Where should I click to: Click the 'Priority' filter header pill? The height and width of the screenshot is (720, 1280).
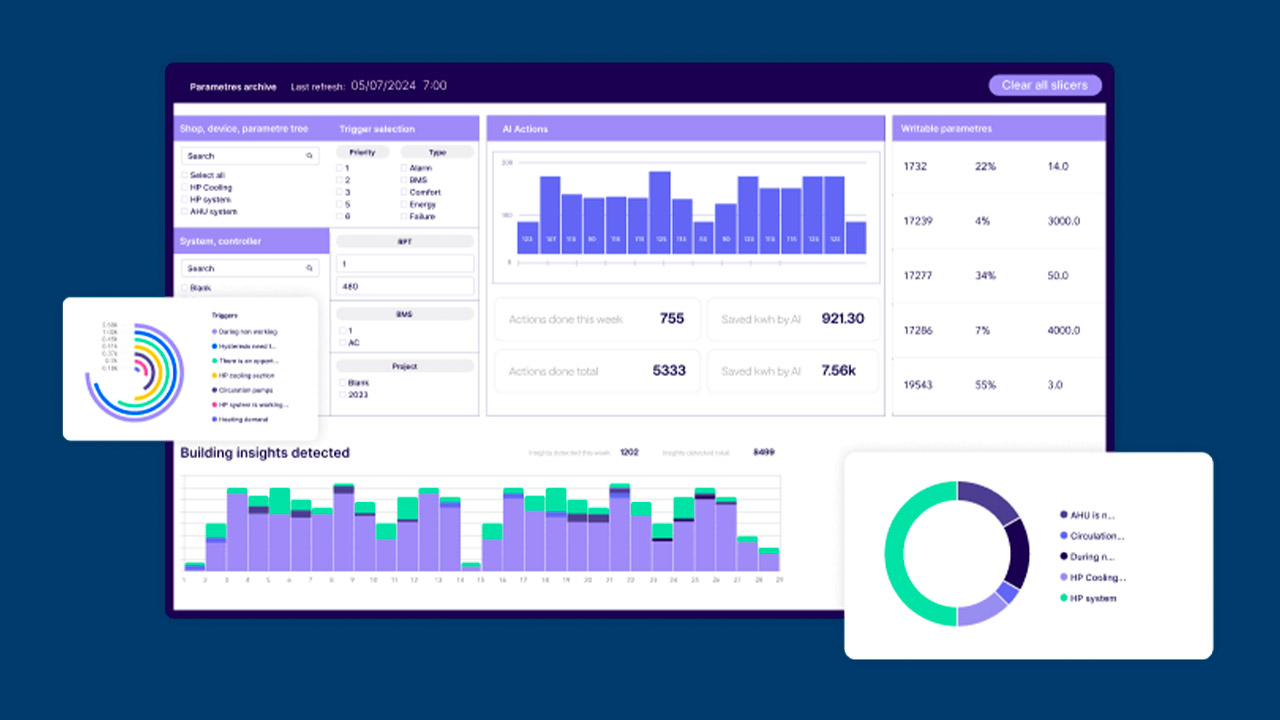tap(362, 152)
